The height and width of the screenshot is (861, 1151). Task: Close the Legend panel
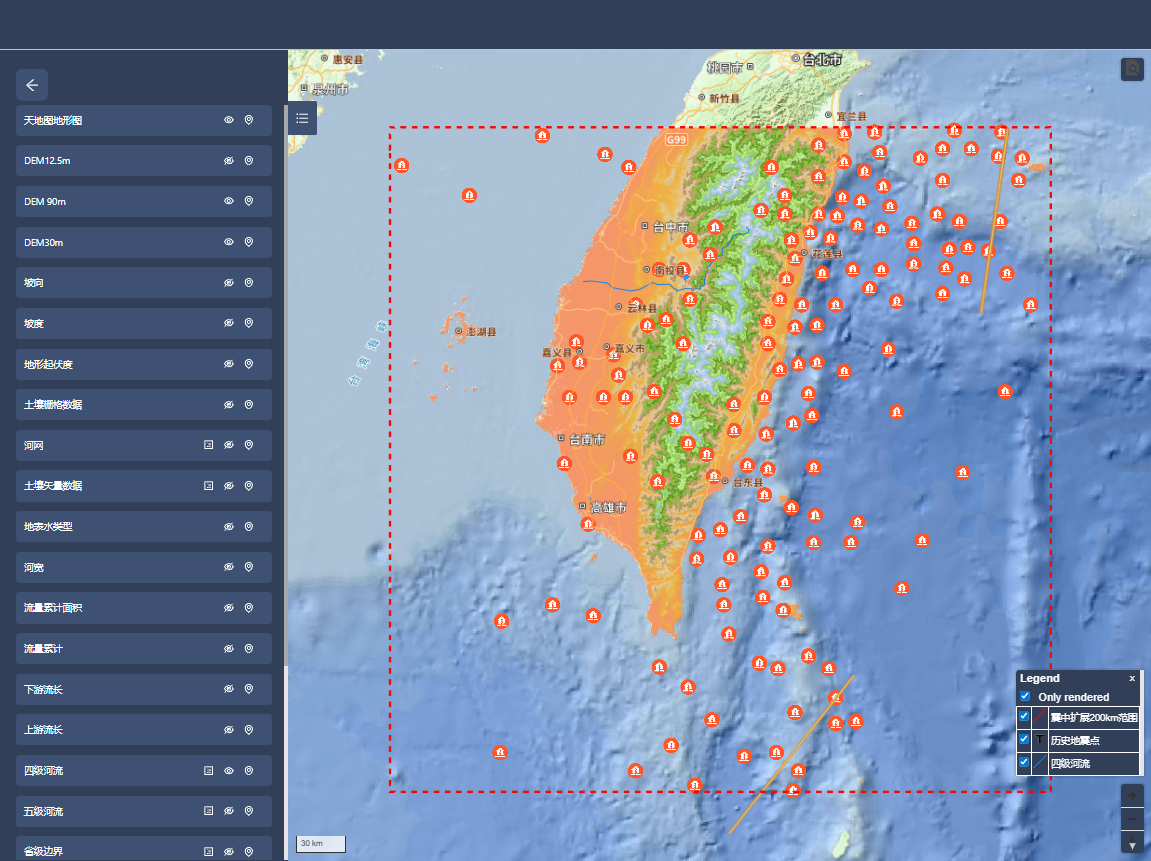(1132, 678)
